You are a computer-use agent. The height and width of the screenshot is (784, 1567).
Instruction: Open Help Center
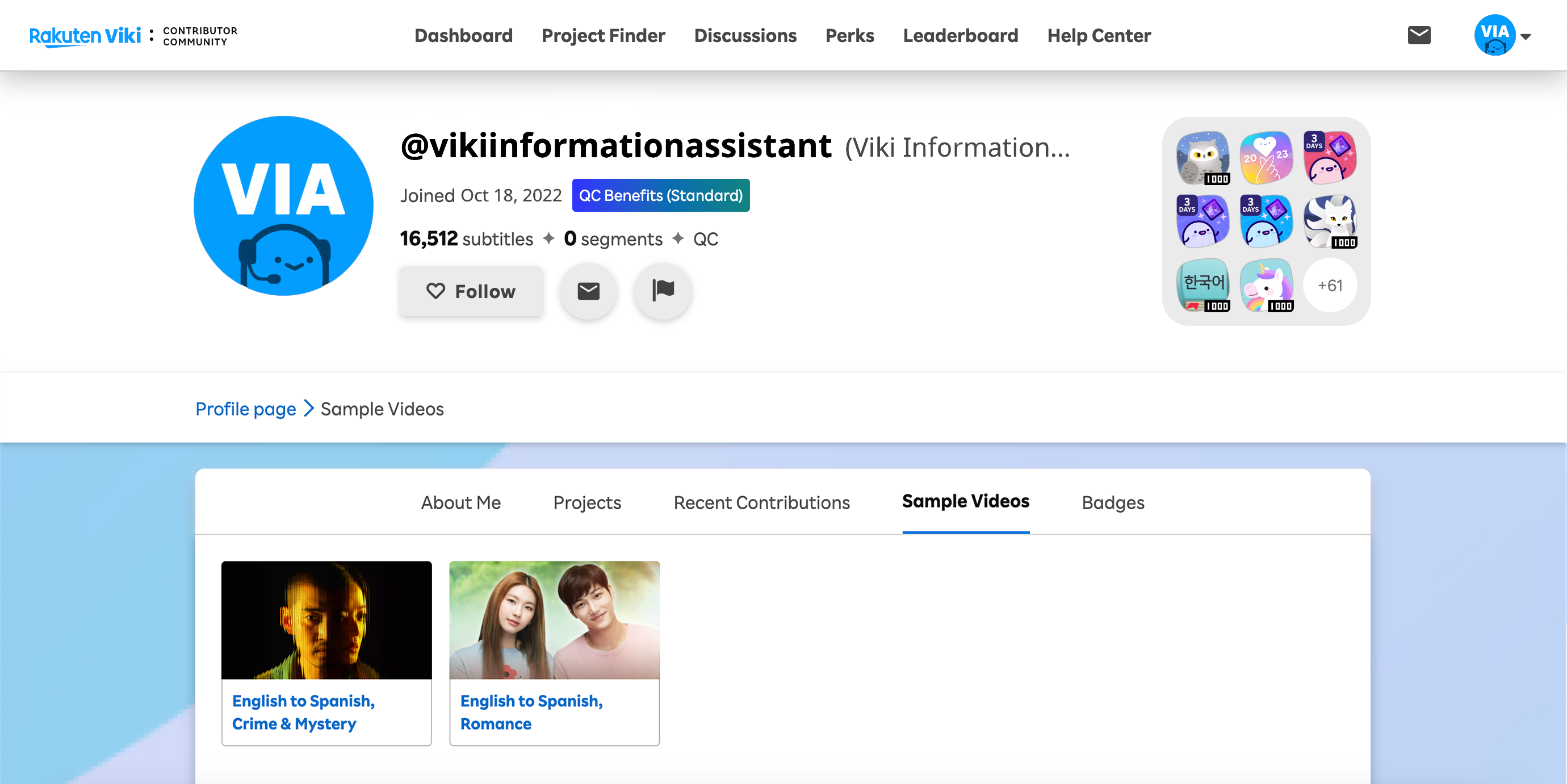click(x=1099, y=36)
